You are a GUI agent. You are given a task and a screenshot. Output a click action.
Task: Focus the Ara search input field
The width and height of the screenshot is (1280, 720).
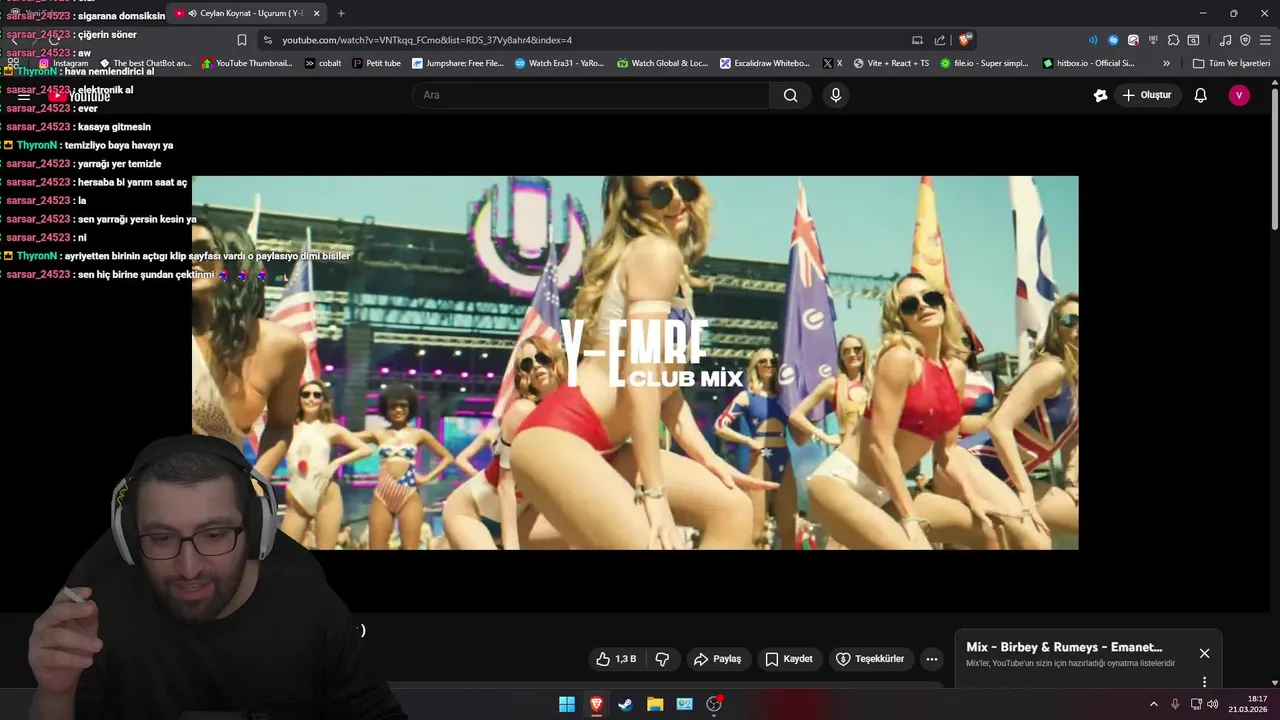pyautogui.click(x=590, y=95)
